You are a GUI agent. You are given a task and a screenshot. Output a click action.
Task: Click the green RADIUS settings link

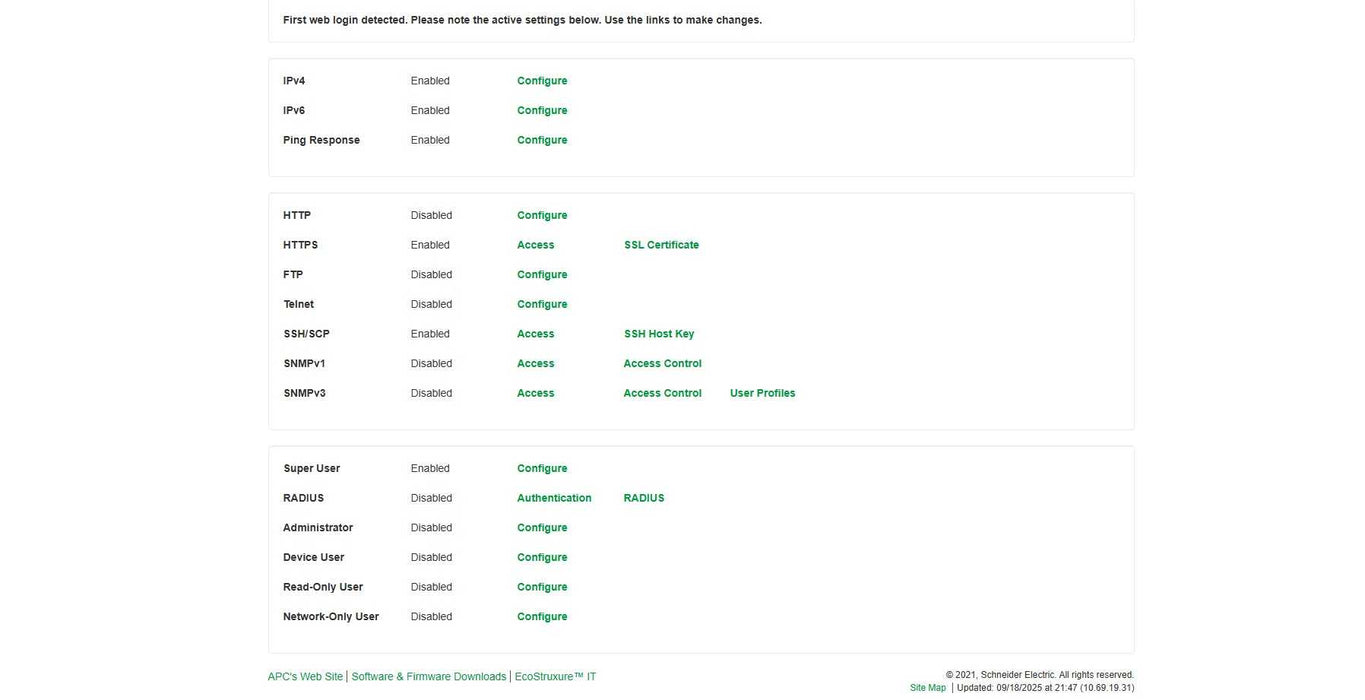coord(643,498)
